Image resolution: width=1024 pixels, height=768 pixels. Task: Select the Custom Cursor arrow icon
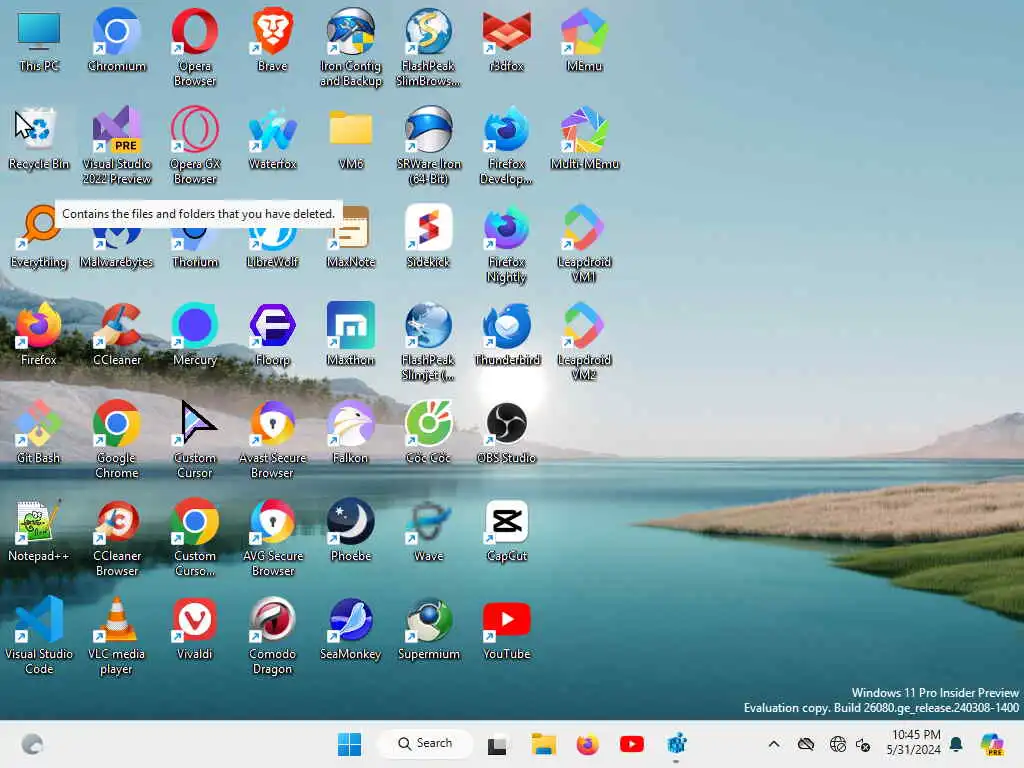(195, 439)
